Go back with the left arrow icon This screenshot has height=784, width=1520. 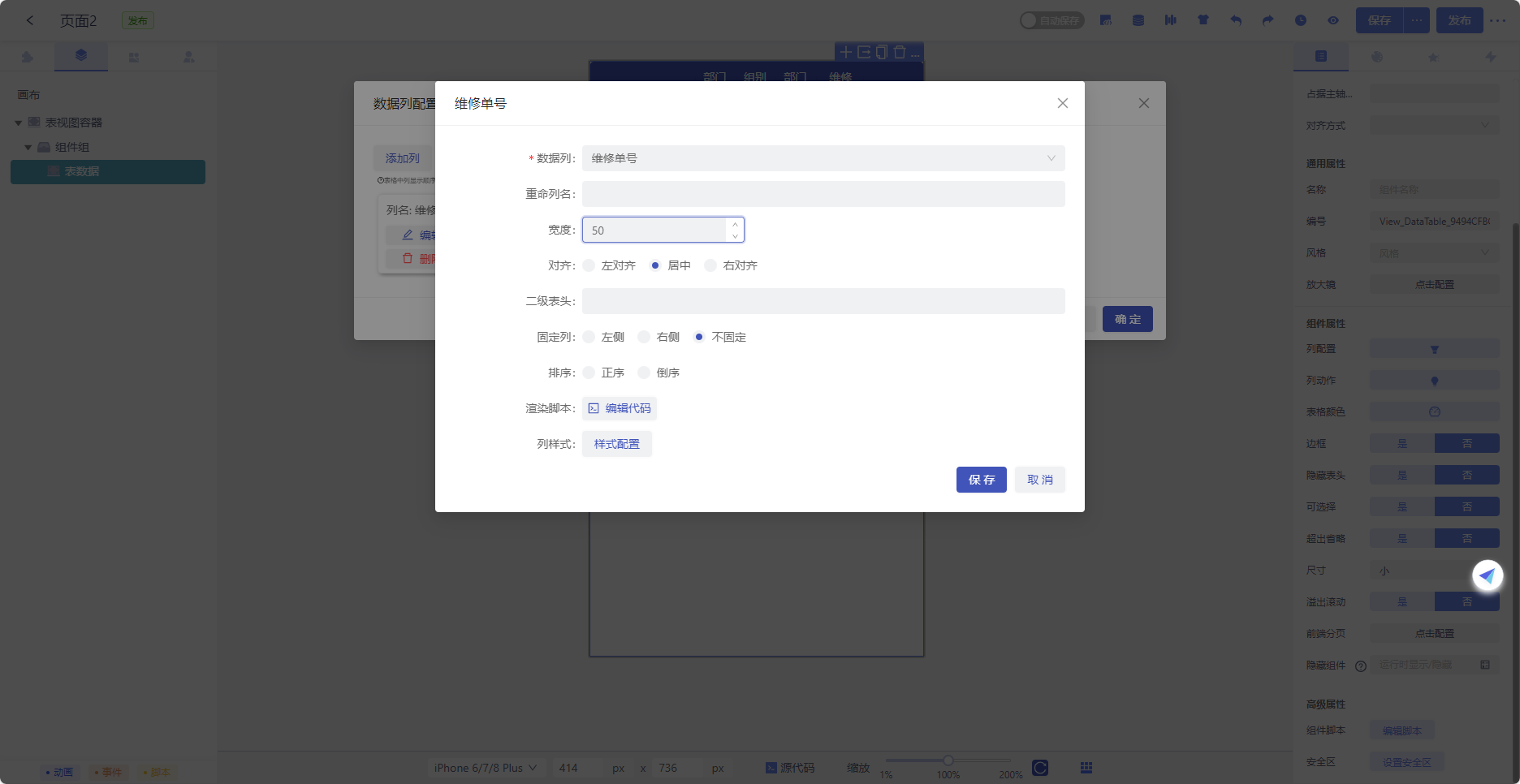click(30, 20)
